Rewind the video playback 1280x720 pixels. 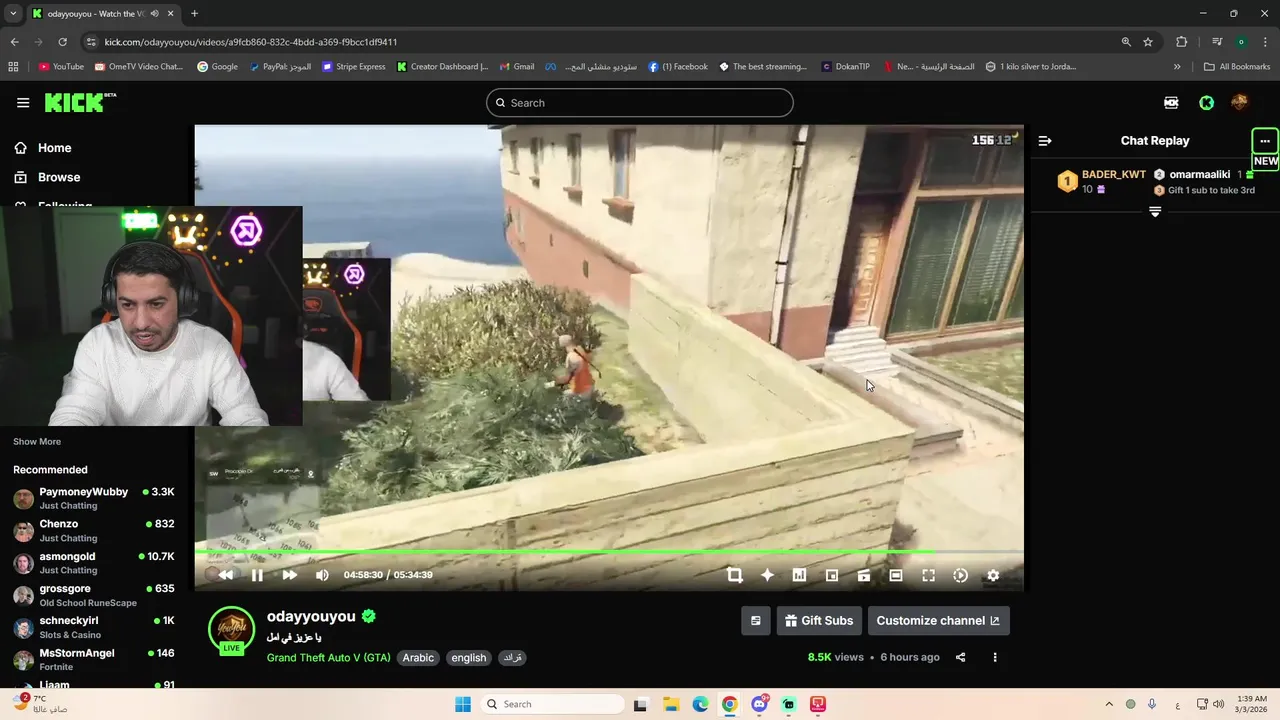pos(226,575)
